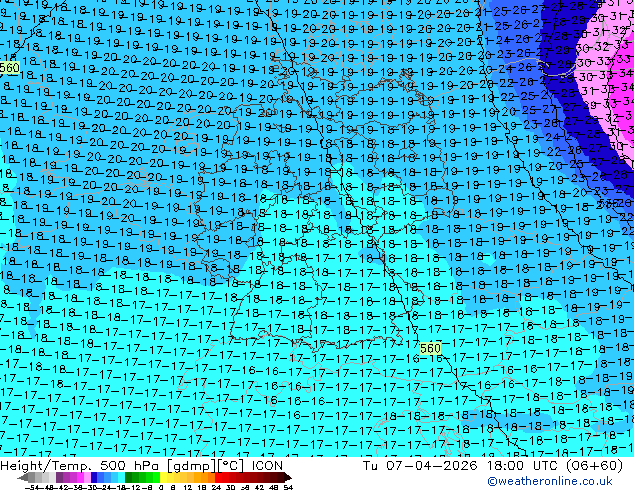The height and width of the screenshot is (490, 634).
Task: Pick the cyan legend swatch
Action: (x=121, y=477)
